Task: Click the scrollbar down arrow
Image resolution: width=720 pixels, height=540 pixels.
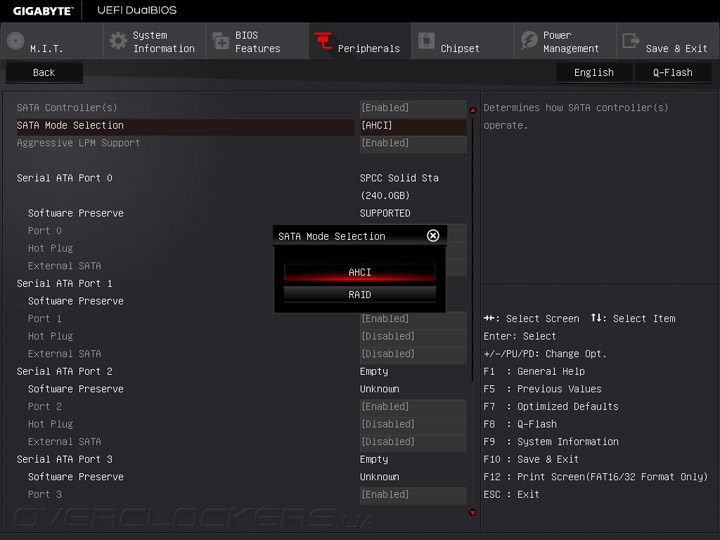Action: (x=473, y=513)
